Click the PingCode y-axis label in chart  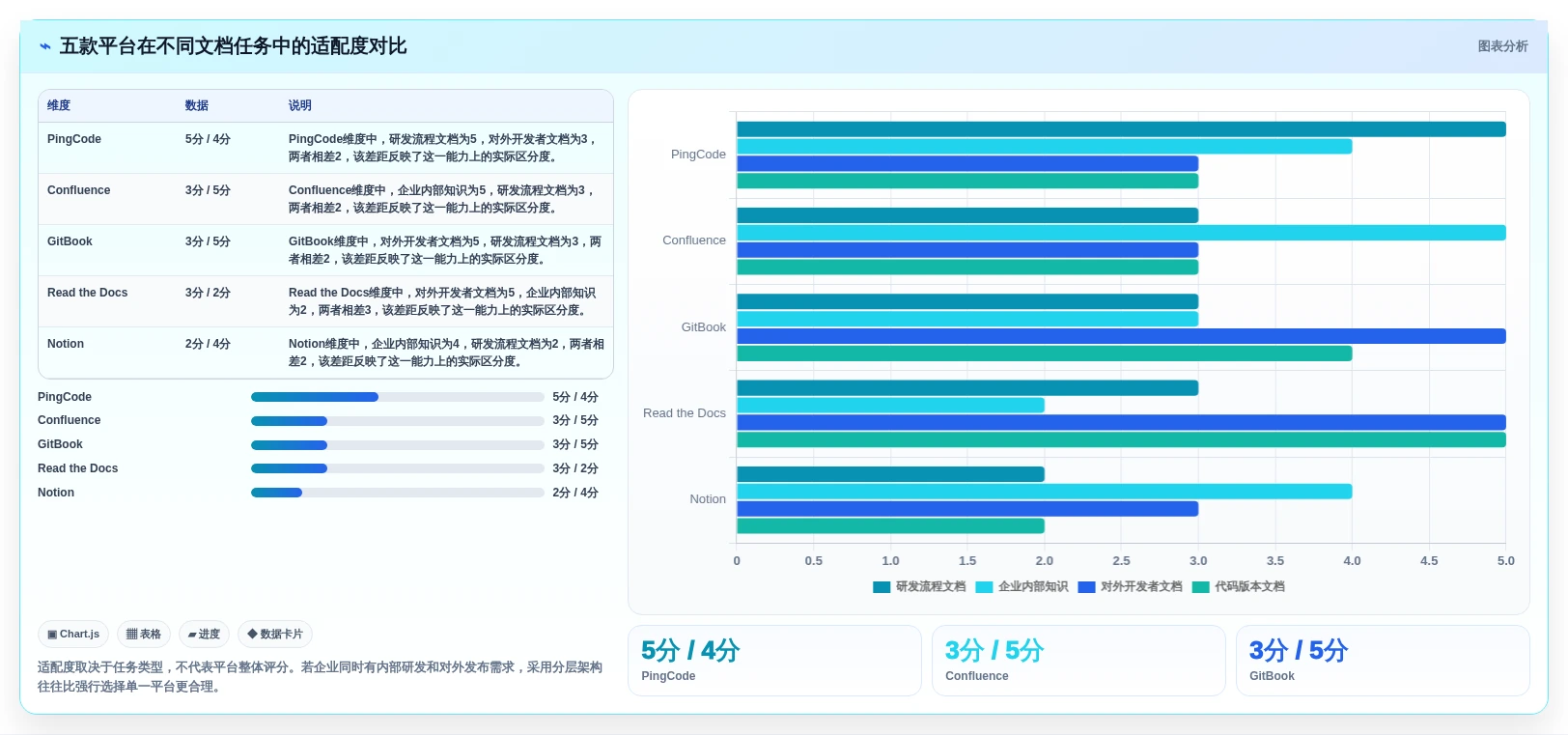[698, 155]
